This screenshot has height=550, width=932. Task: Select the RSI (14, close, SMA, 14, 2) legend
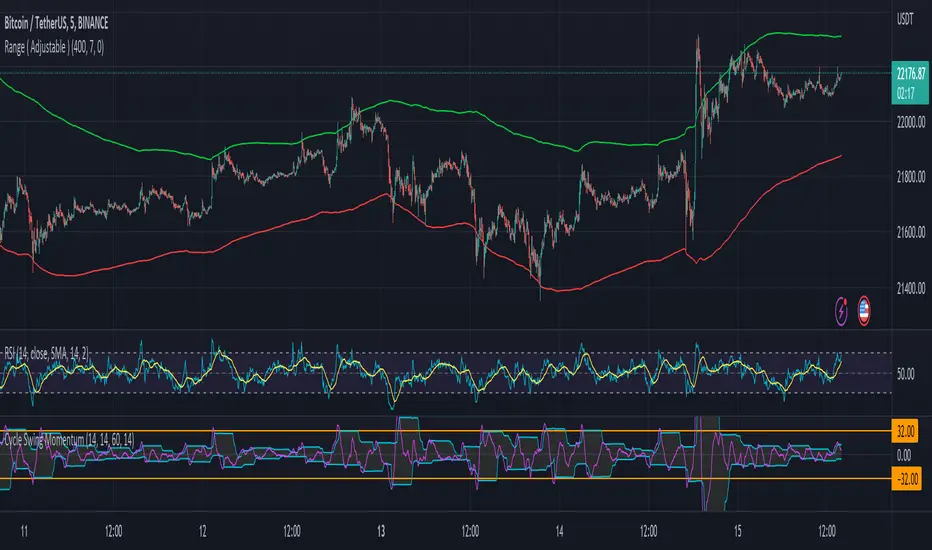[46, 353]
